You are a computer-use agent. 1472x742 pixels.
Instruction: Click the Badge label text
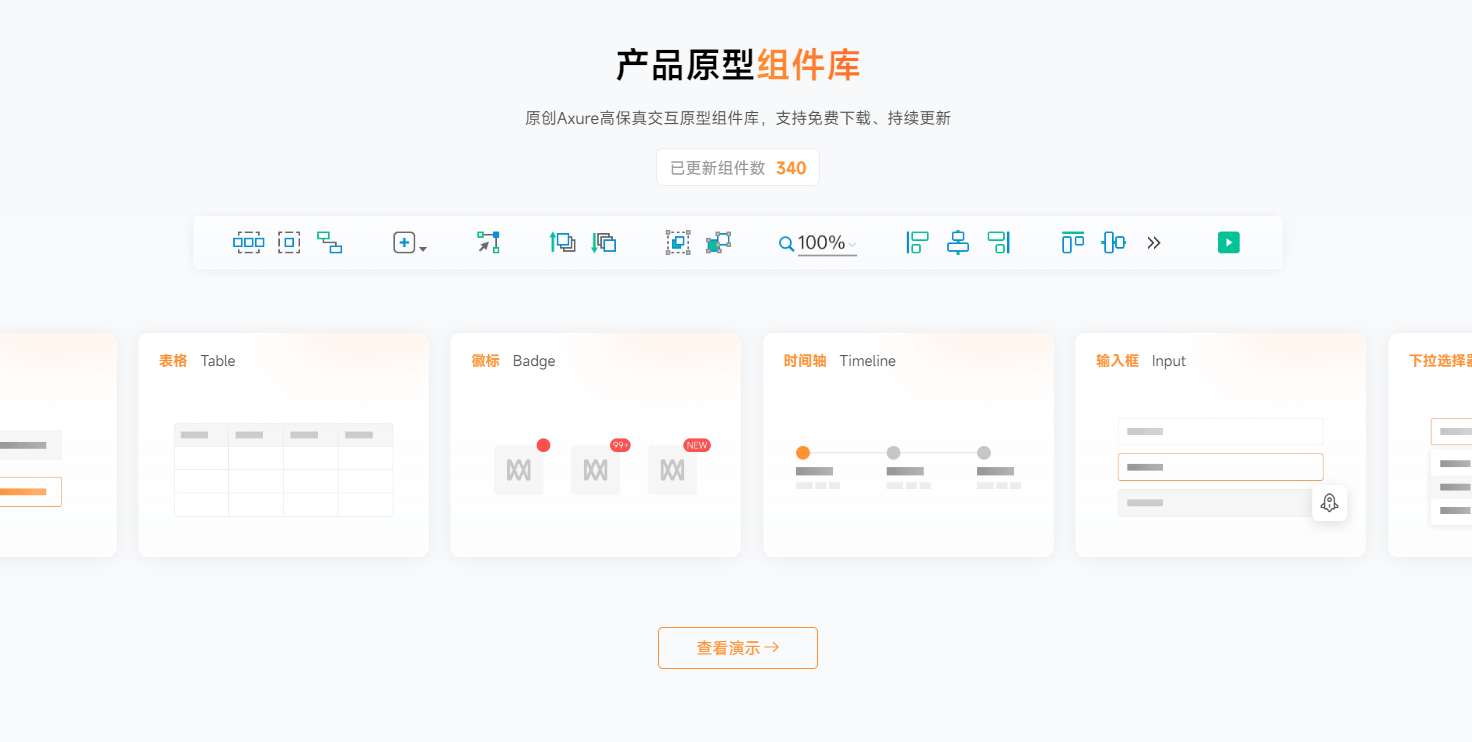(534, 361)
